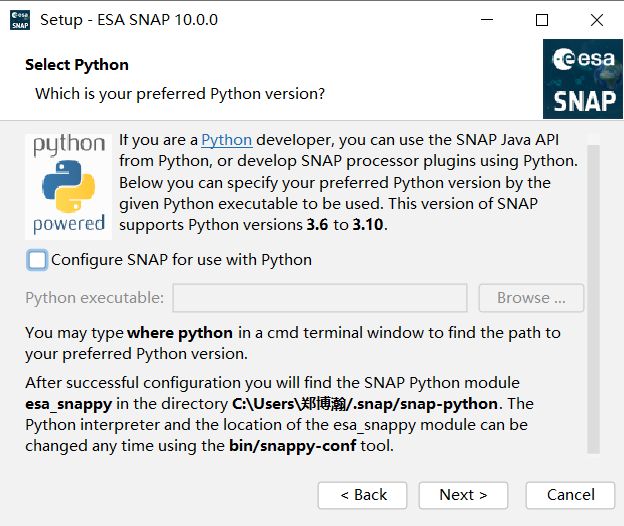Click the ESA SNAP logo in header
This screenshot has width=624, height=526.
(x=583, y=79)
